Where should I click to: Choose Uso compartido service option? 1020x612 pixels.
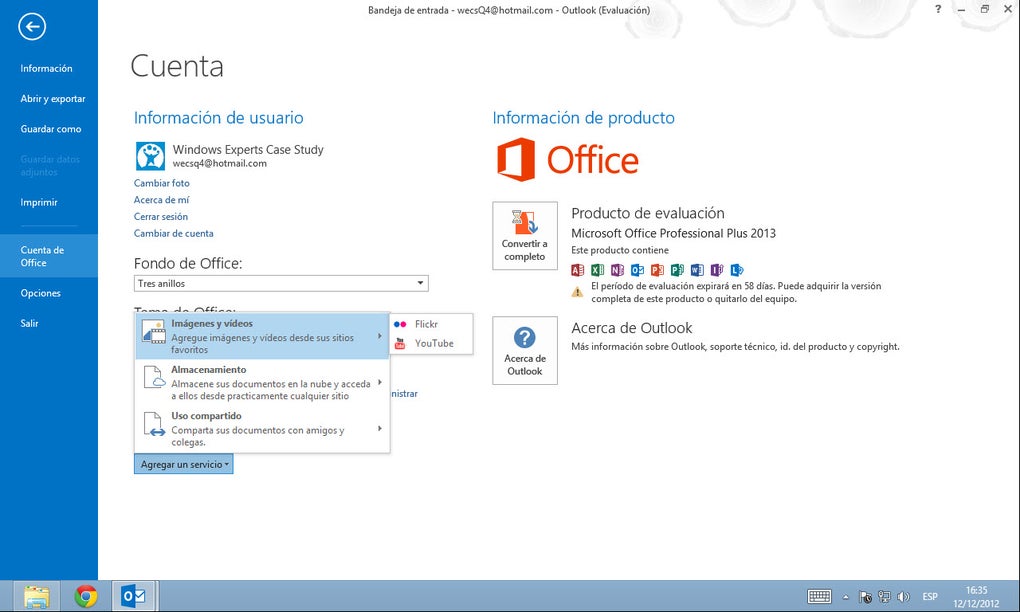click(262, 429)
